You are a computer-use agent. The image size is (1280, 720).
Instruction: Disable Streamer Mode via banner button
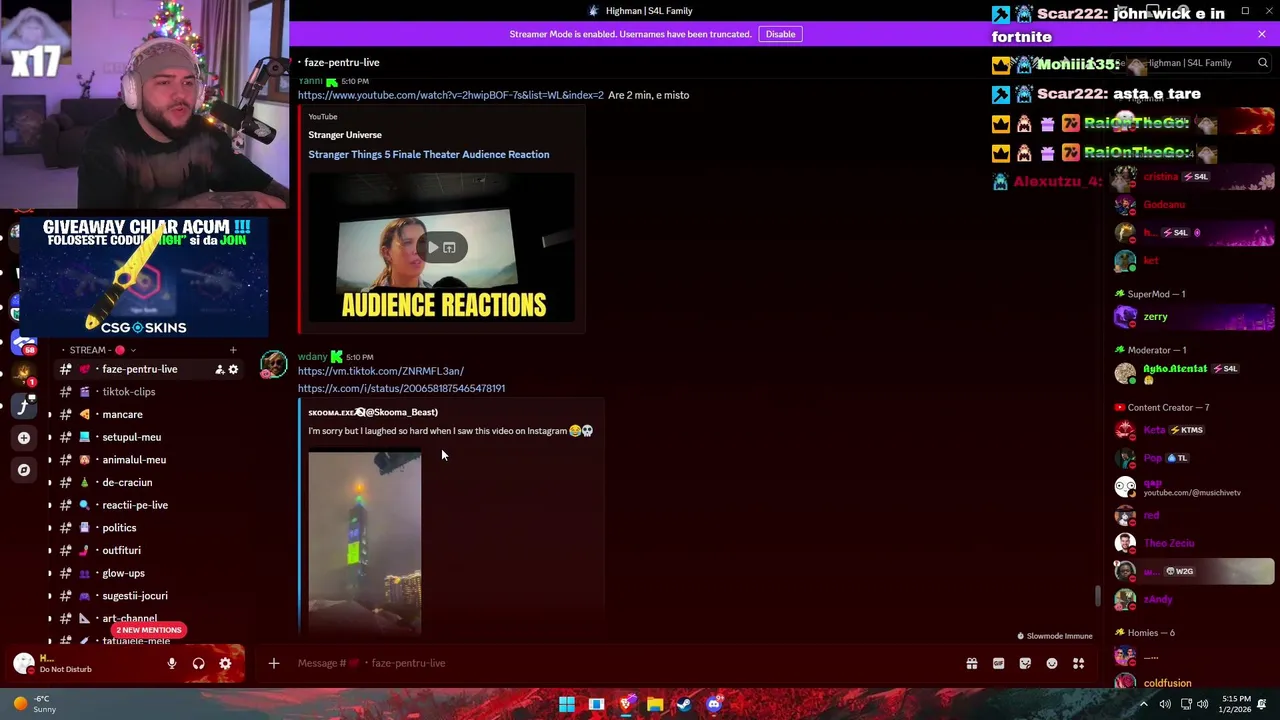pos(780,34)
